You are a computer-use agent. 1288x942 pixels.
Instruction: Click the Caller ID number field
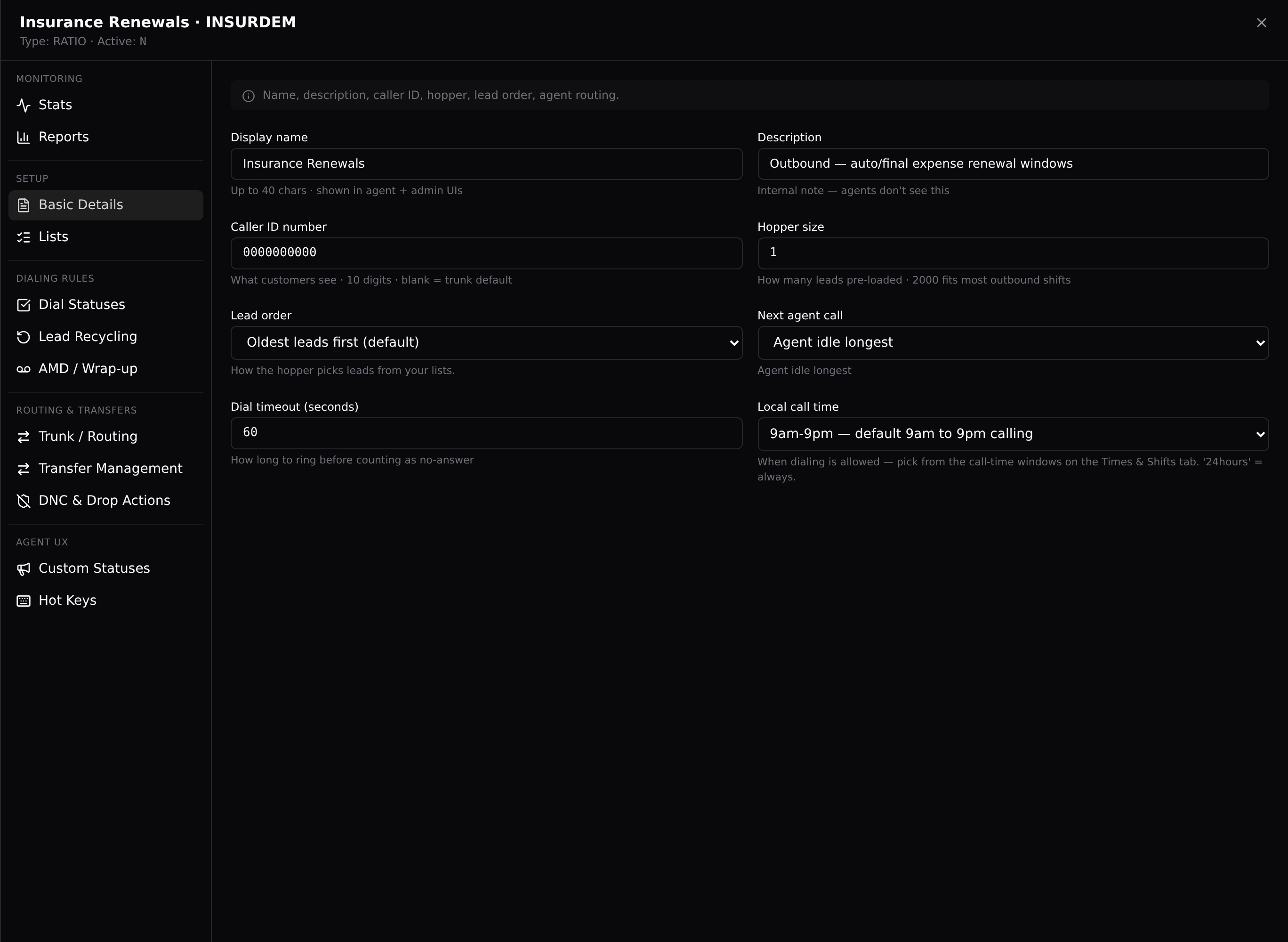pos(486,253)
